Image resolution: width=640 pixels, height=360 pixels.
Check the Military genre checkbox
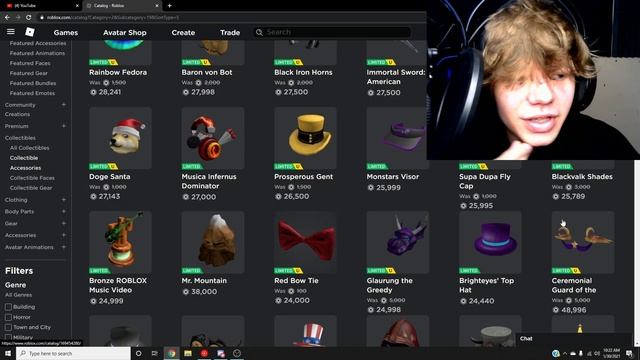click(8, 337)
